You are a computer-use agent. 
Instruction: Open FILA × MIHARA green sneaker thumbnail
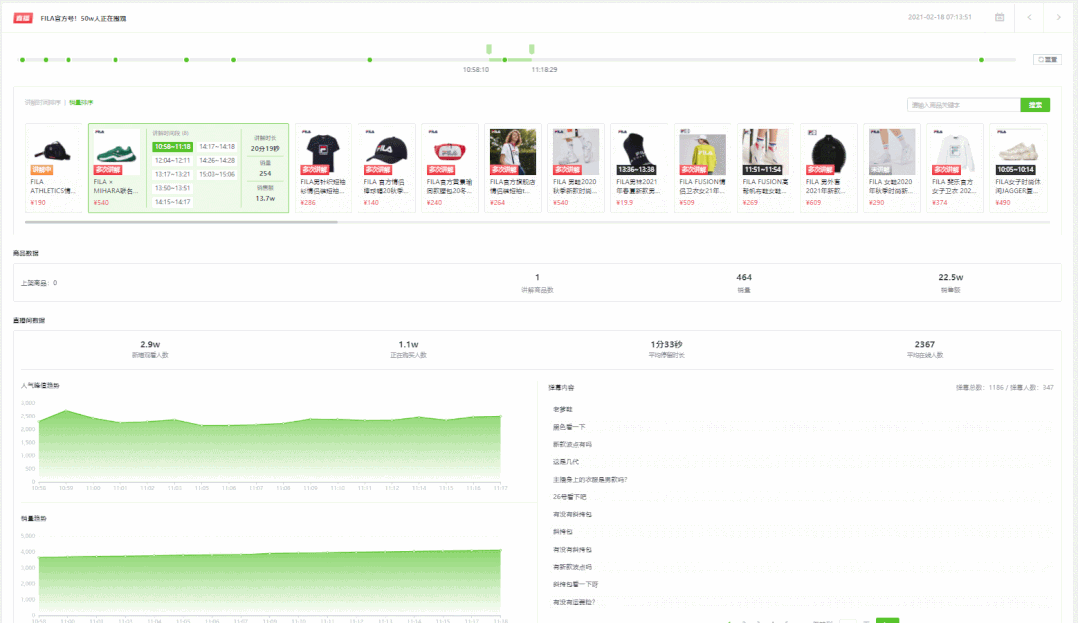pyautogui.click(x=116, y=152)
